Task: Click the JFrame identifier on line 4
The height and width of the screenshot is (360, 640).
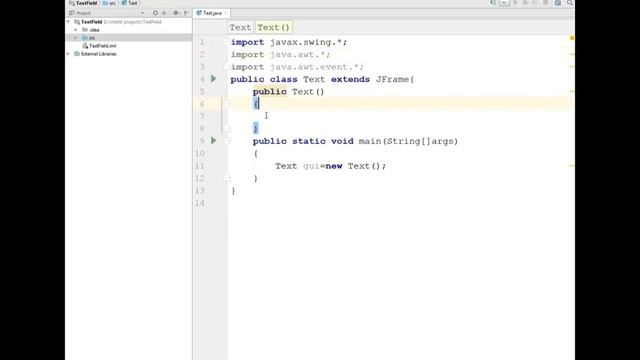Action: point(392,79)
